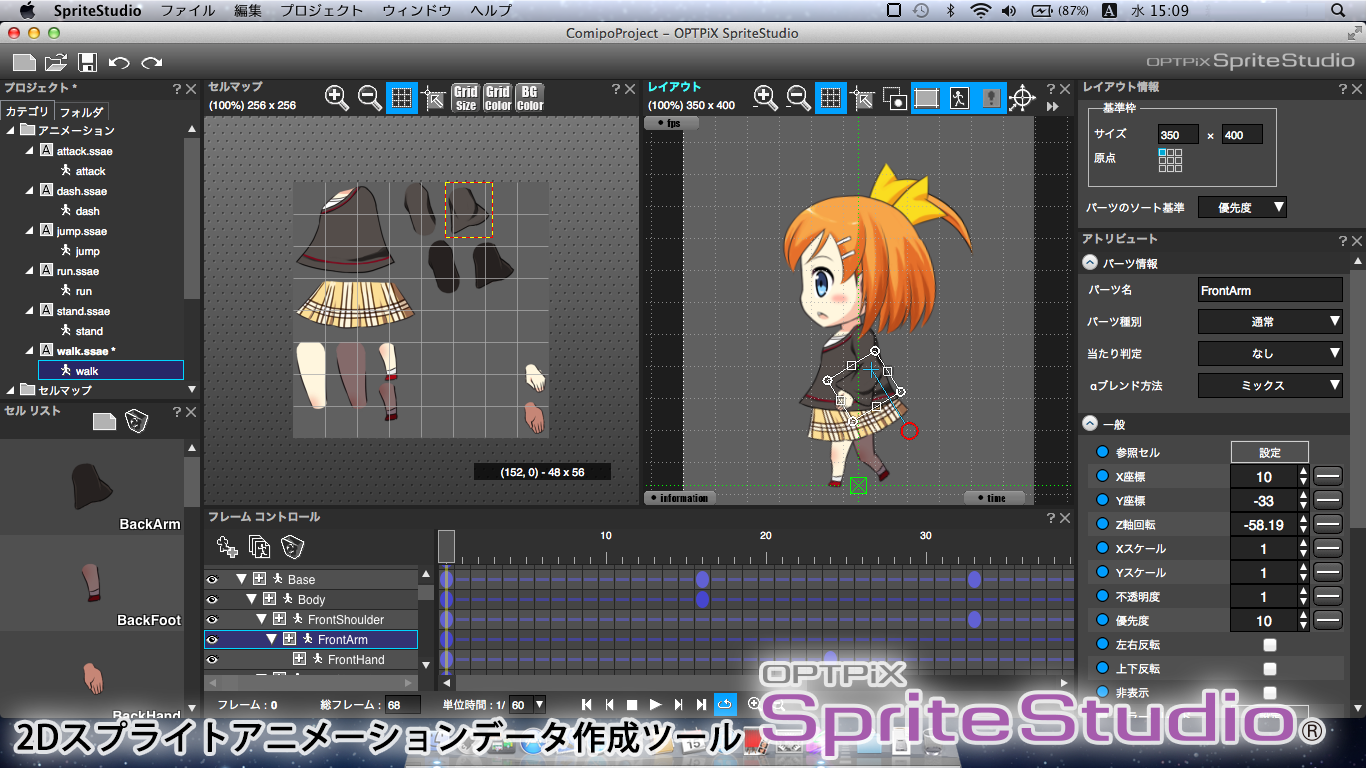Screen dimensions: 1366x768
Task: Zoom out on the layout panel
Action: (798, 97)
